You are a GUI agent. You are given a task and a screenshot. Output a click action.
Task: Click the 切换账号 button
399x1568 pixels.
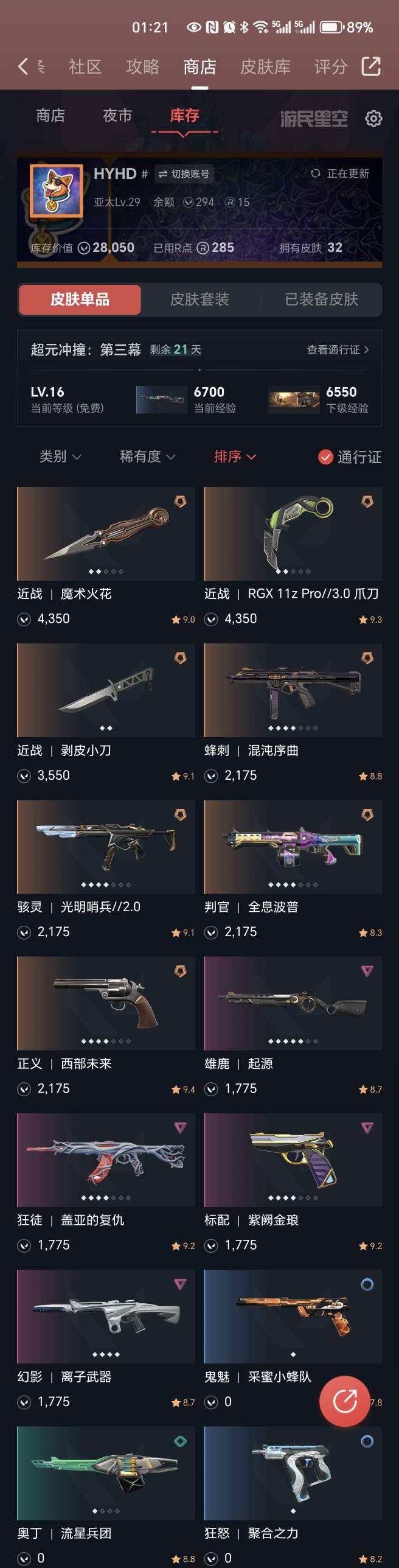184,174
